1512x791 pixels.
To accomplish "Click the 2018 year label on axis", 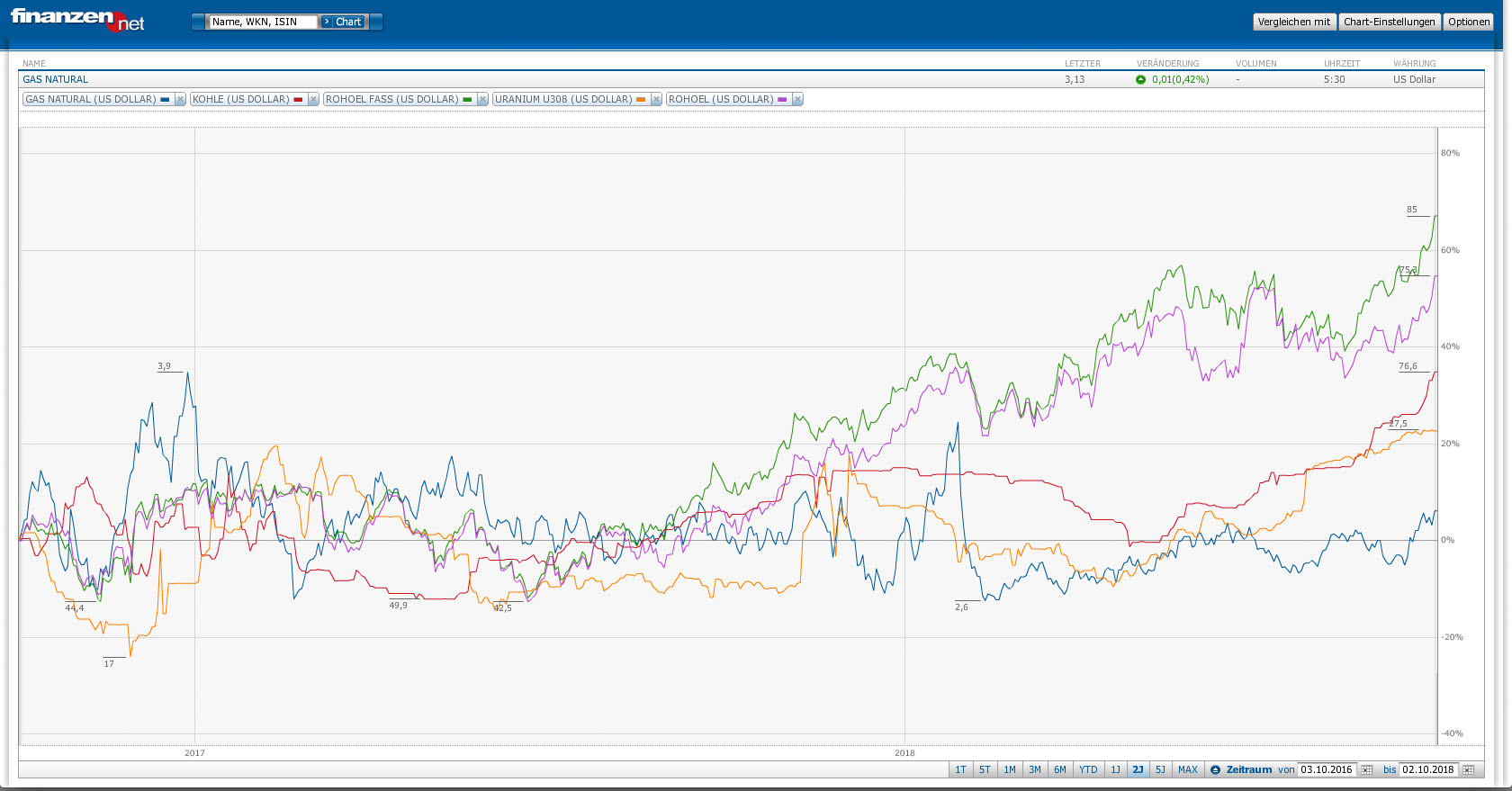I will click(x=904, y=753).
